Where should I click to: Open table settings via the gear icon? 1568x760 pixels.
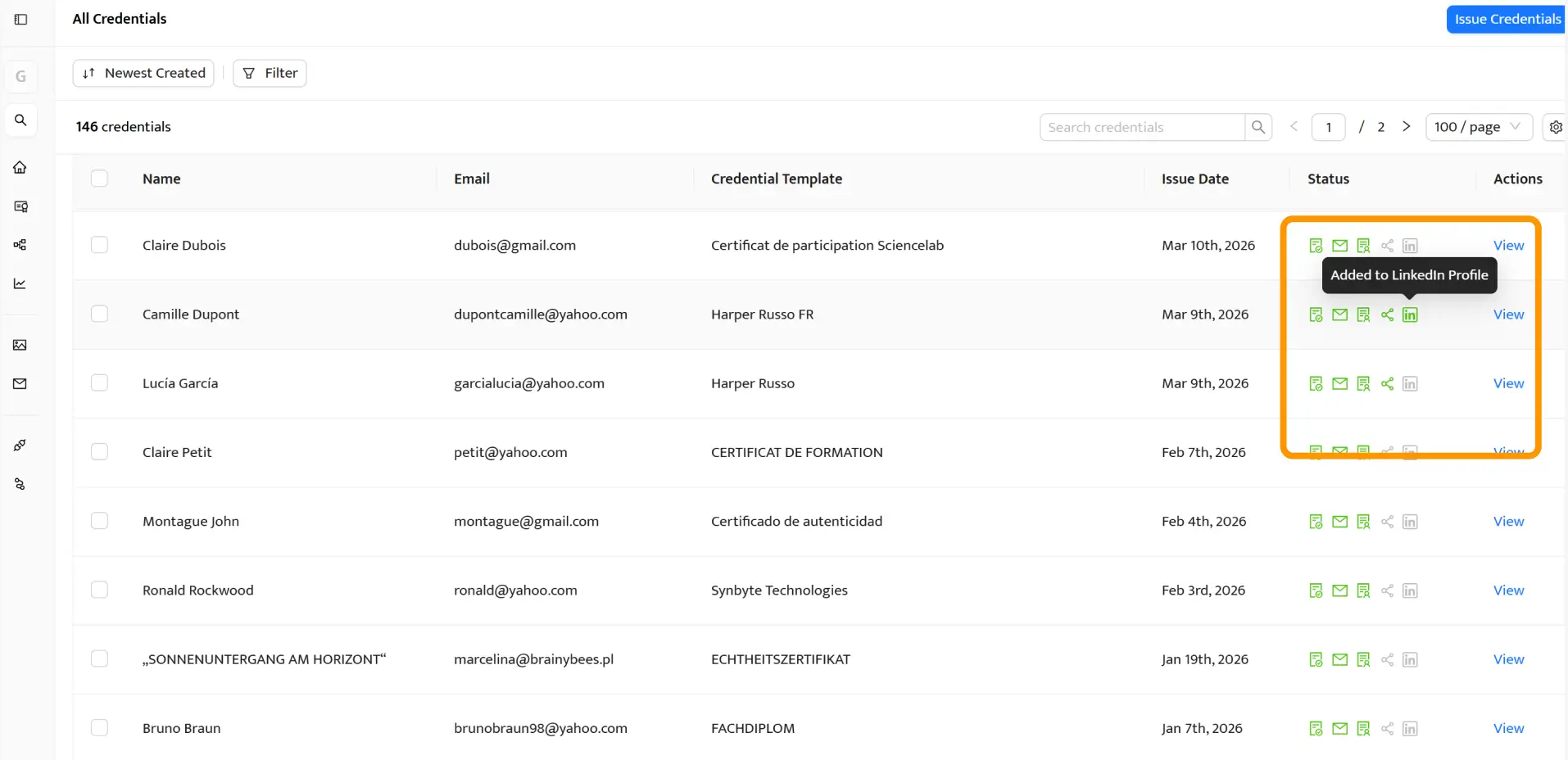pos(1555,127)
